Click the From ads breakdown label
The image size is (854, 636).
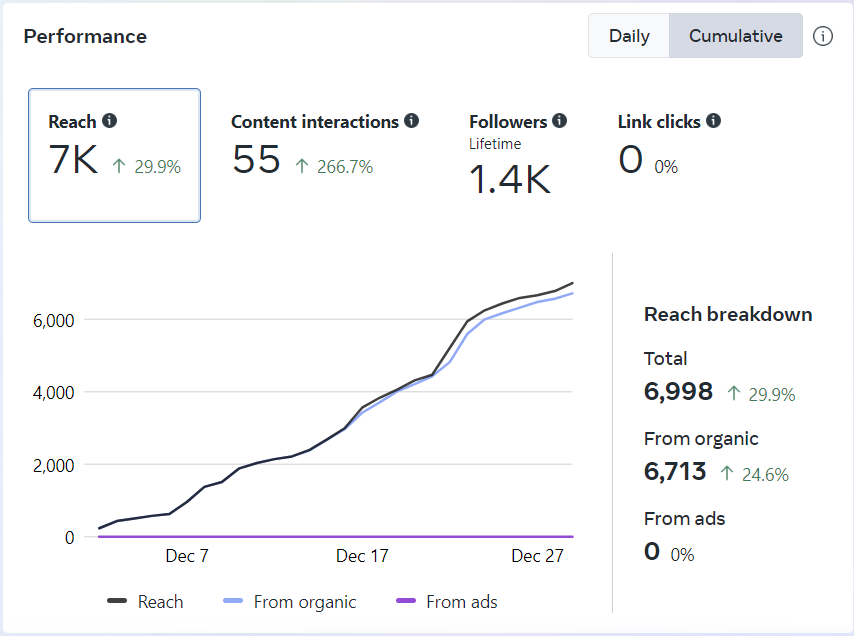(684, 518)
